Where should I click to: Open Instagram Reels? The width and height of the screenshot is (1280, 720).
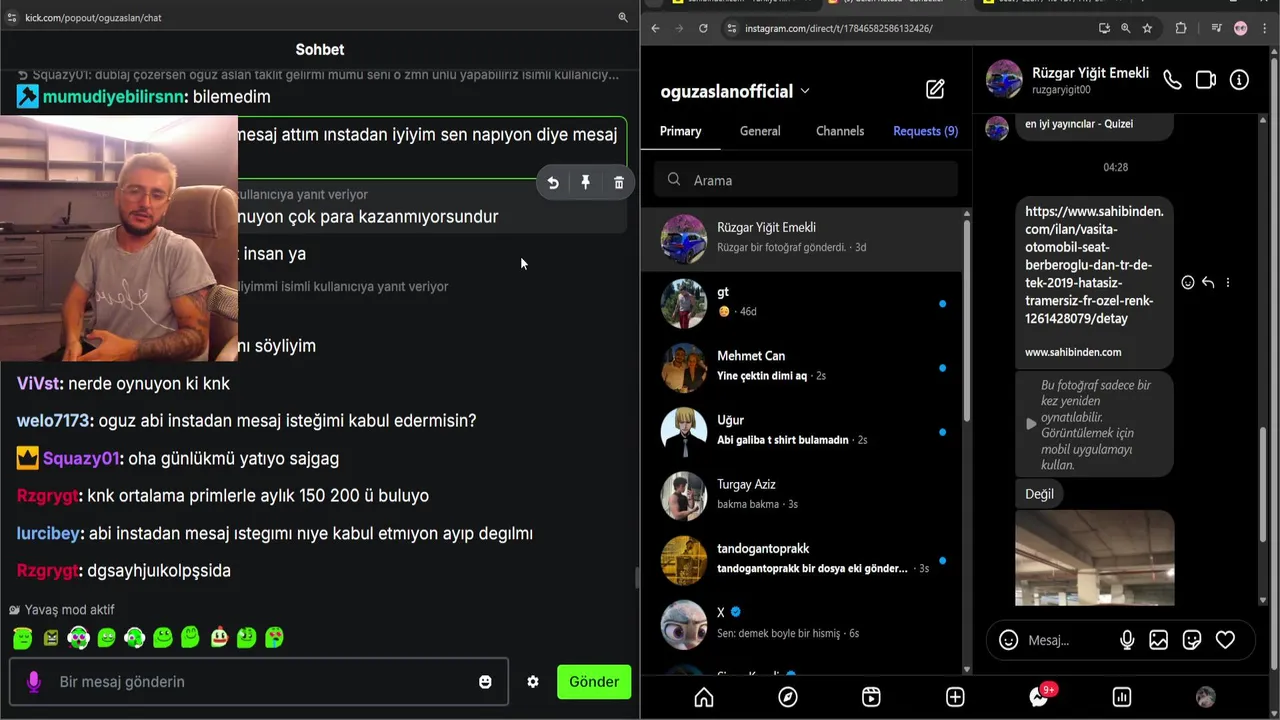click(871, 697)
